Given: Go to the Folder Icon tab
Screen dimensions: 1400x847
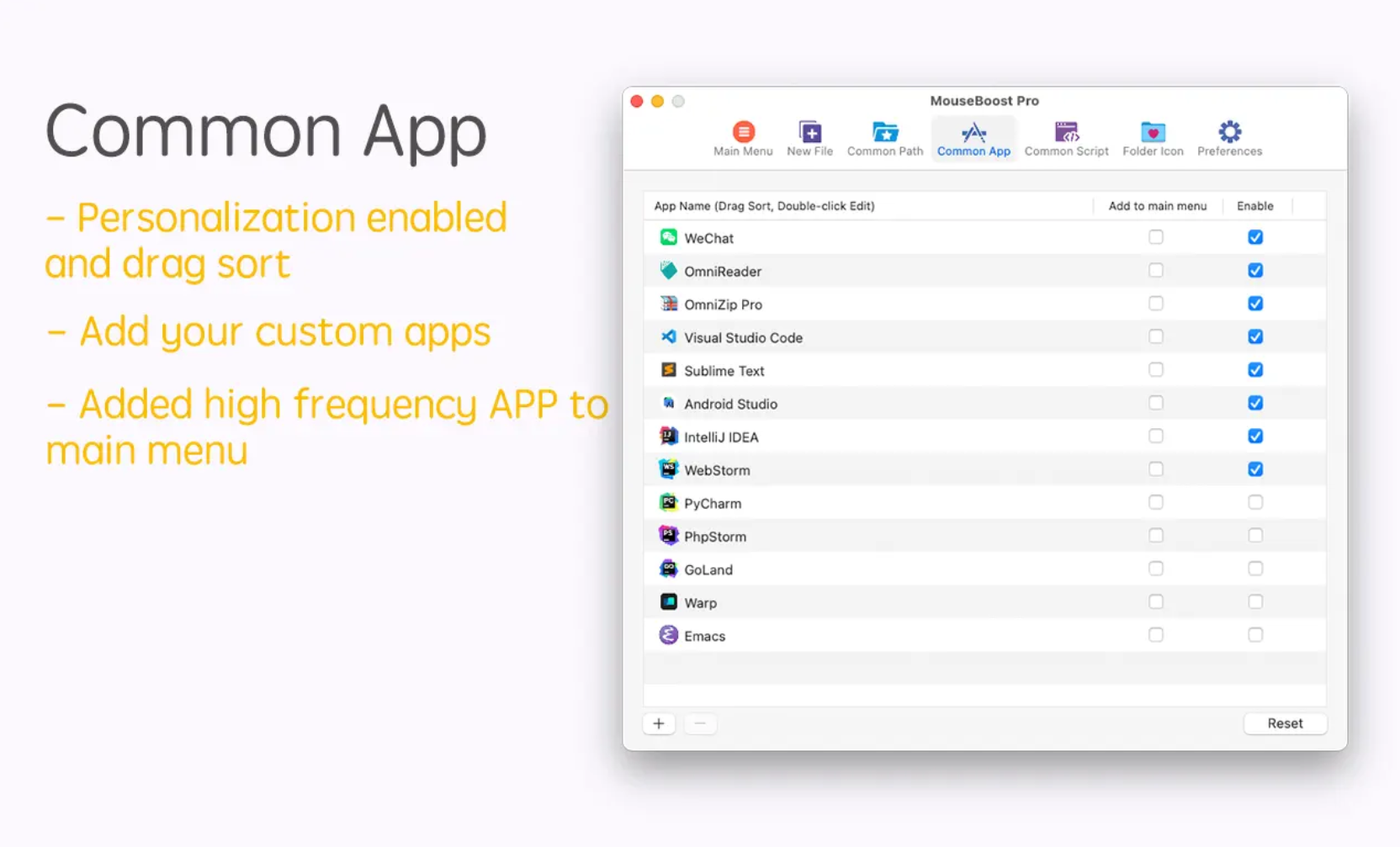Looking at the screenshot, I should click(1153, 139).
